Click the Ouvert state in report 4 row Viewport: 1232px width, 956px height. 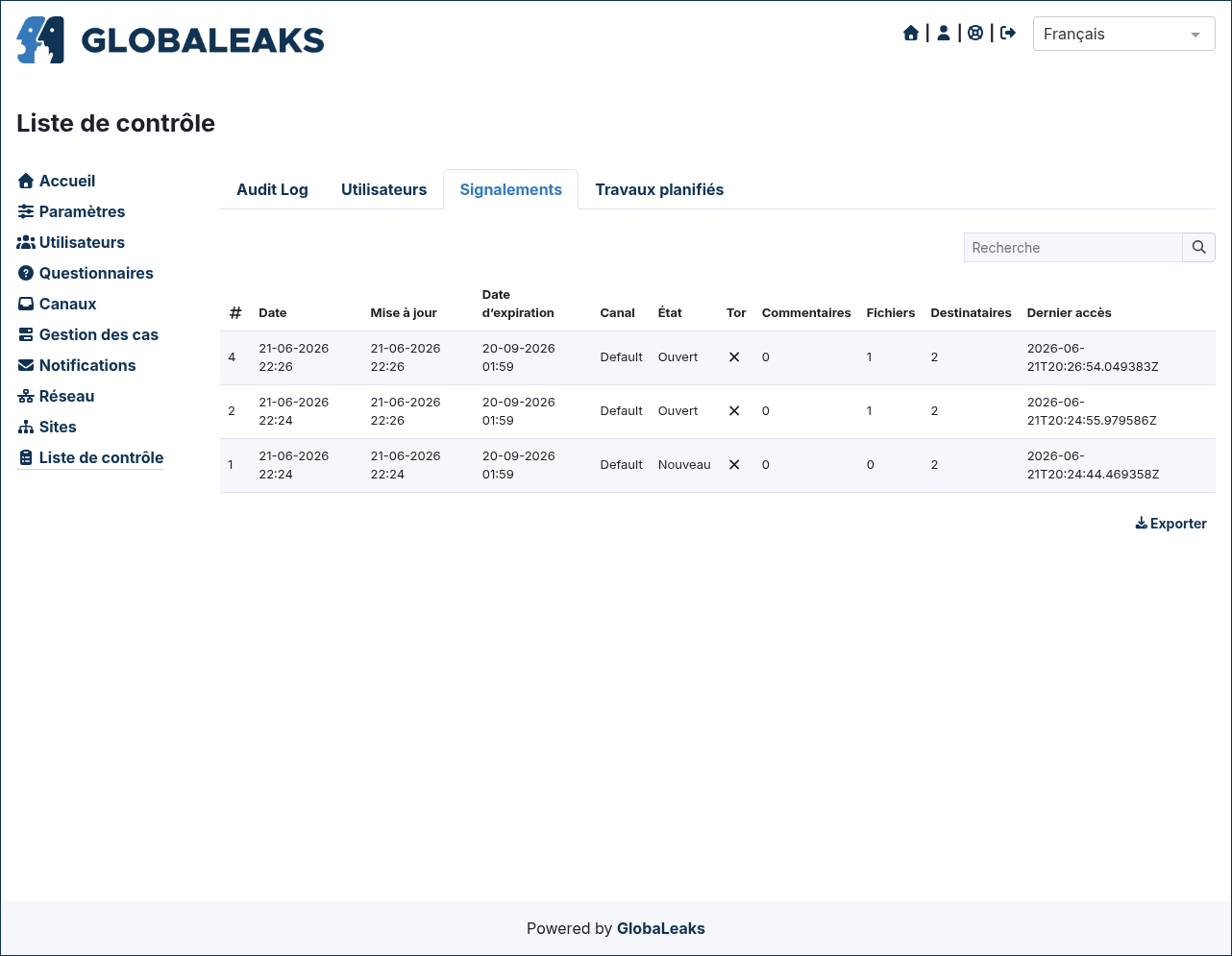click(678, 356)
